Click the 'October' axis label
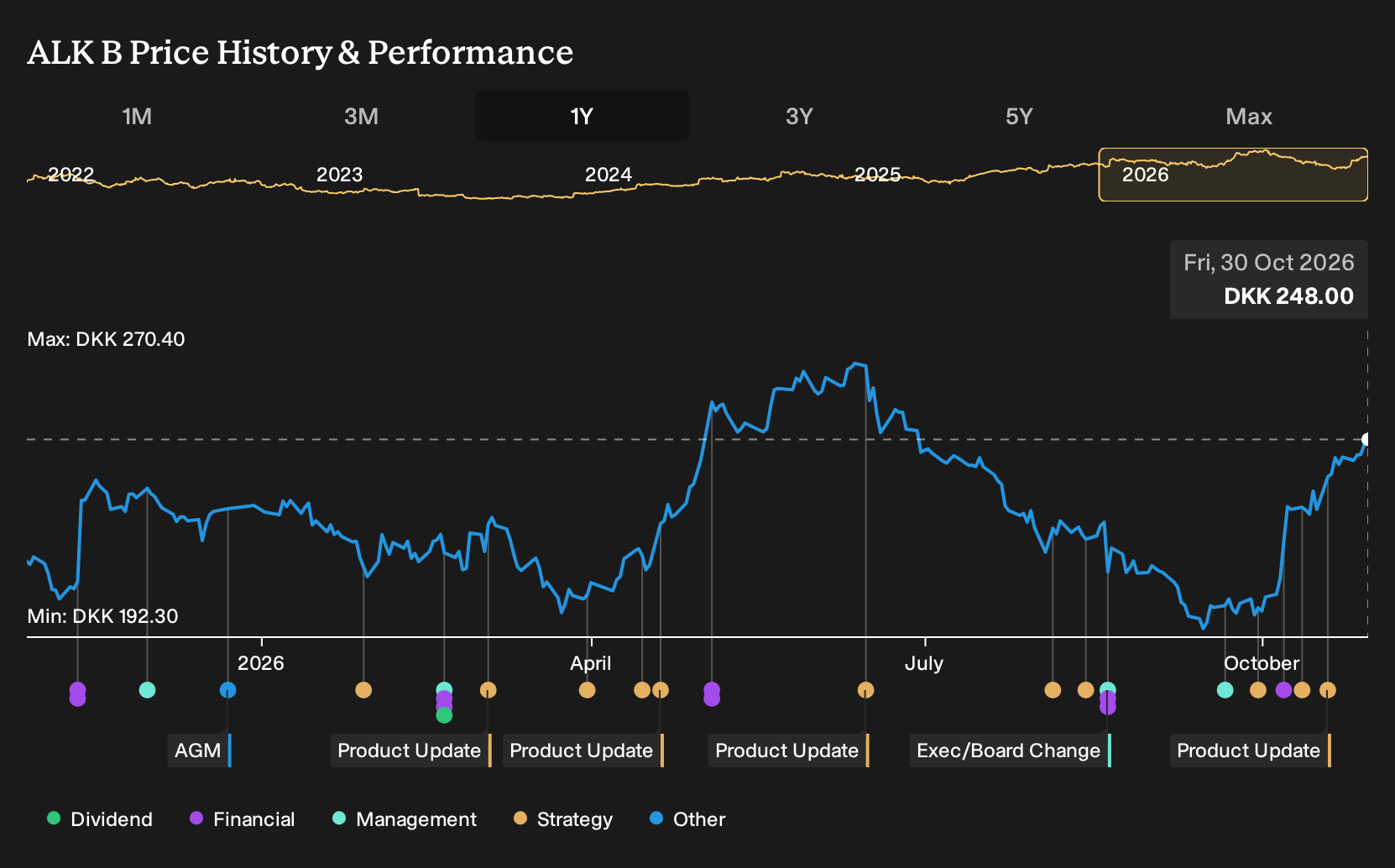This screenshot has width=1395, height=868. pyautogui.click(x=1262, y=663)
